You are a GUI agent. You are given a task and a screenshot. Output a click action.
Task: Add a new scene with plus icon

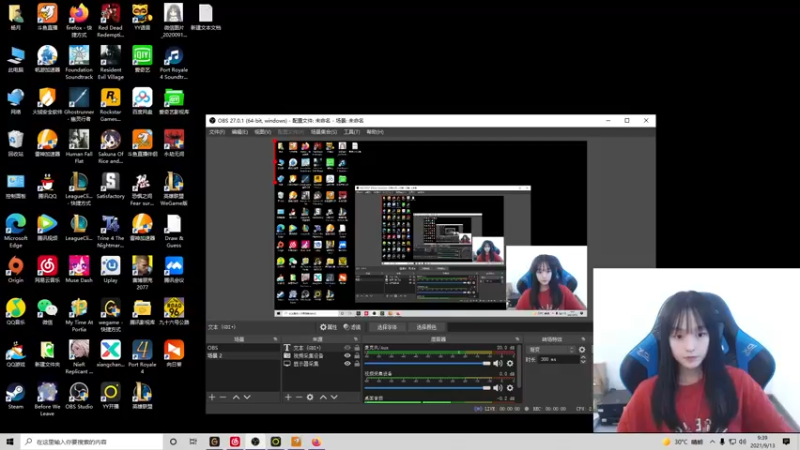pyautogui.click(x=212, y=397)
